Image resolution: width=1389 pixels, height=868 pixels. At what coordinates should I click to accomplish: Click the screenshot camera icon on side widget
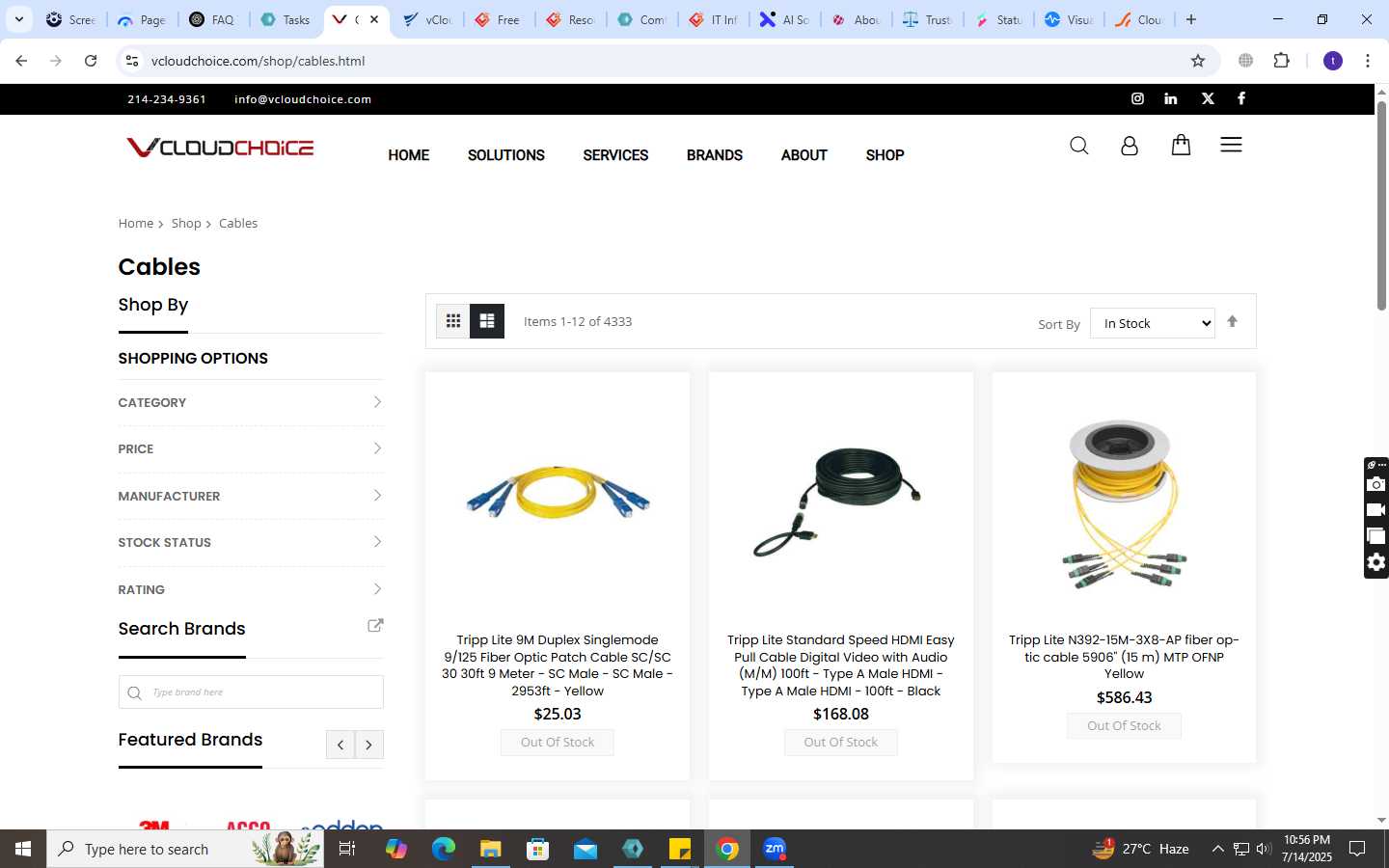1376,484
